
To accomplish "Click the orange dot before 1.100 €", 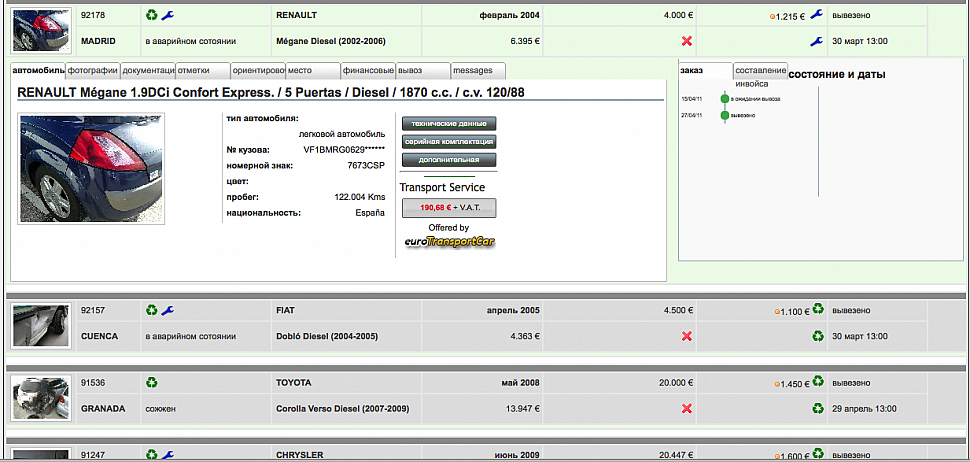I will pos(777,312).
